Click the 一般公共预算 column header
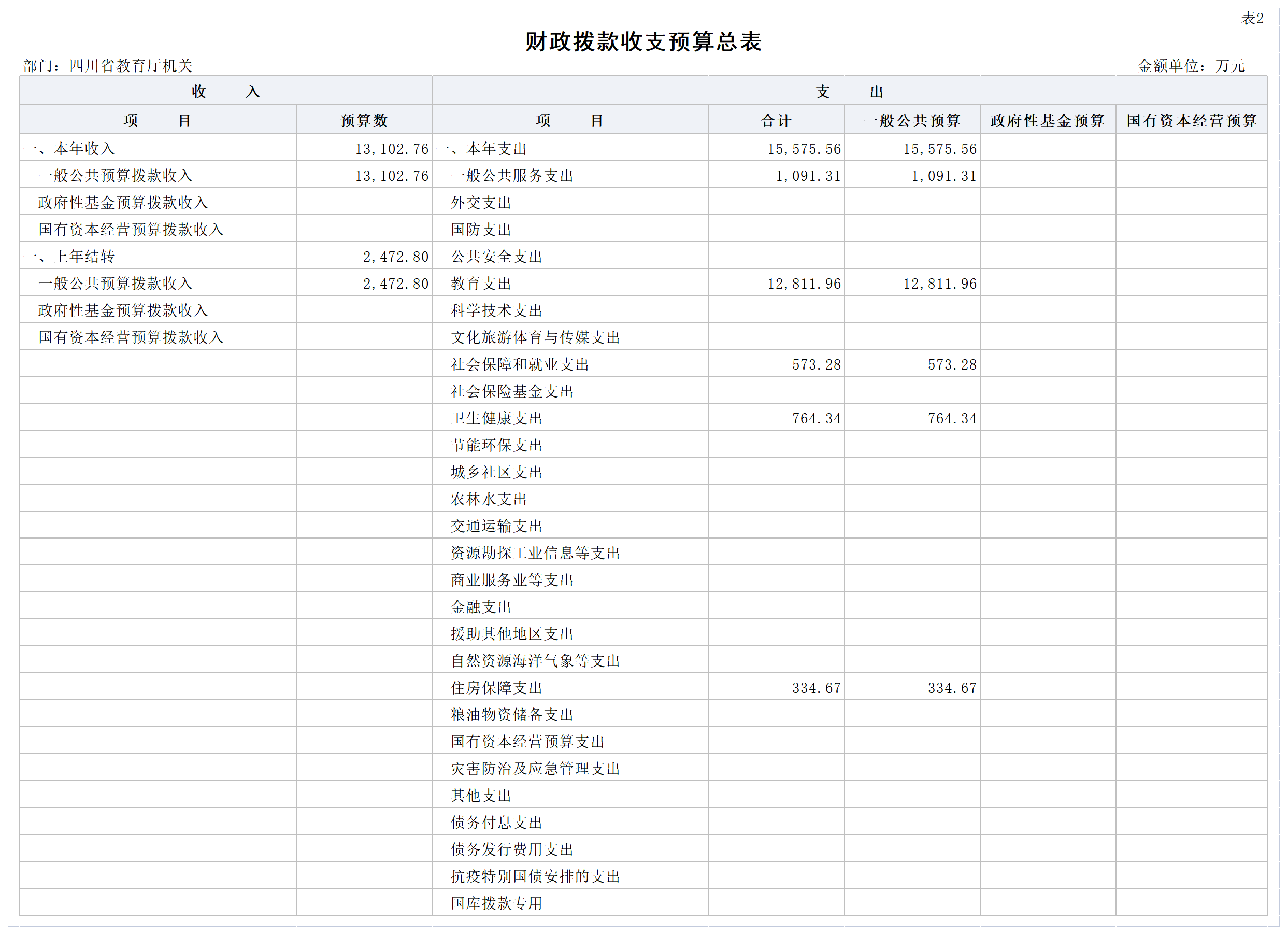Viewport: 1288px width, 935px height. tap(912, 120)
